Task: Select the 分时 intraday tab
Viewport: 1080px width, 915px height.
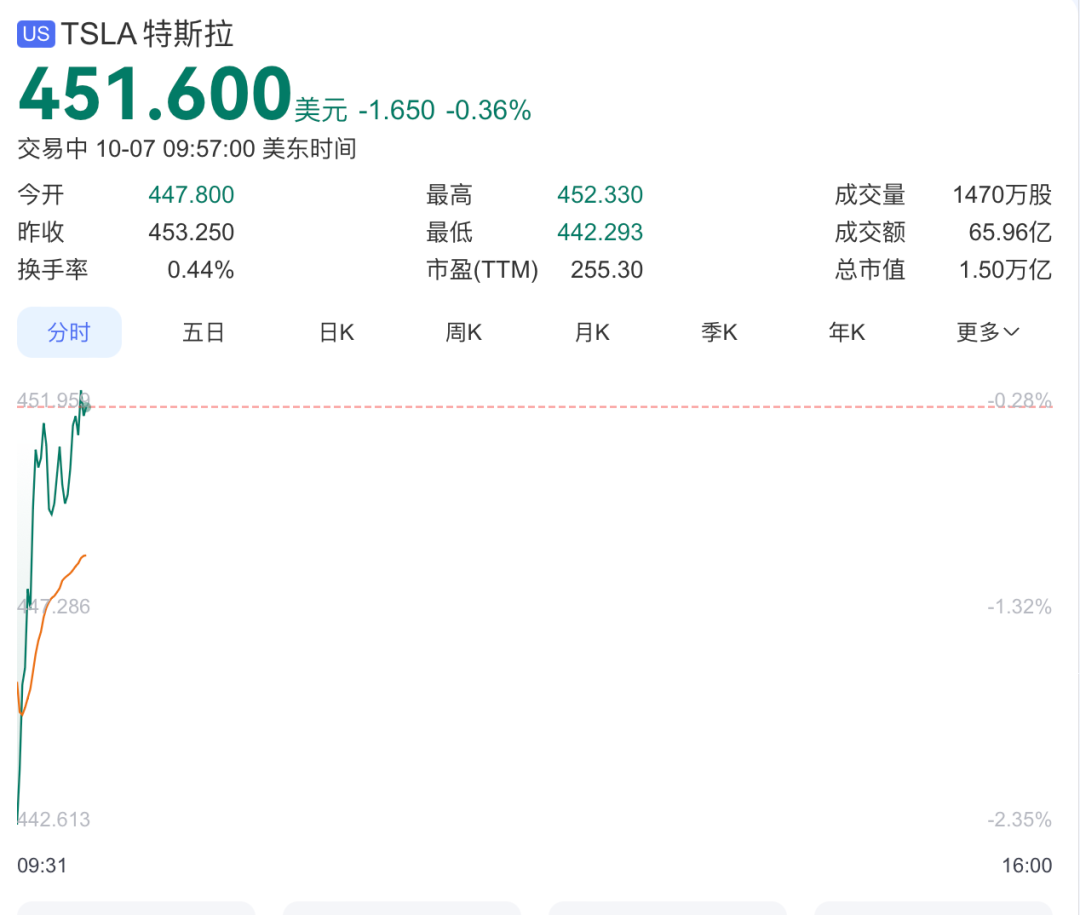Action: [x=69, y=333]
